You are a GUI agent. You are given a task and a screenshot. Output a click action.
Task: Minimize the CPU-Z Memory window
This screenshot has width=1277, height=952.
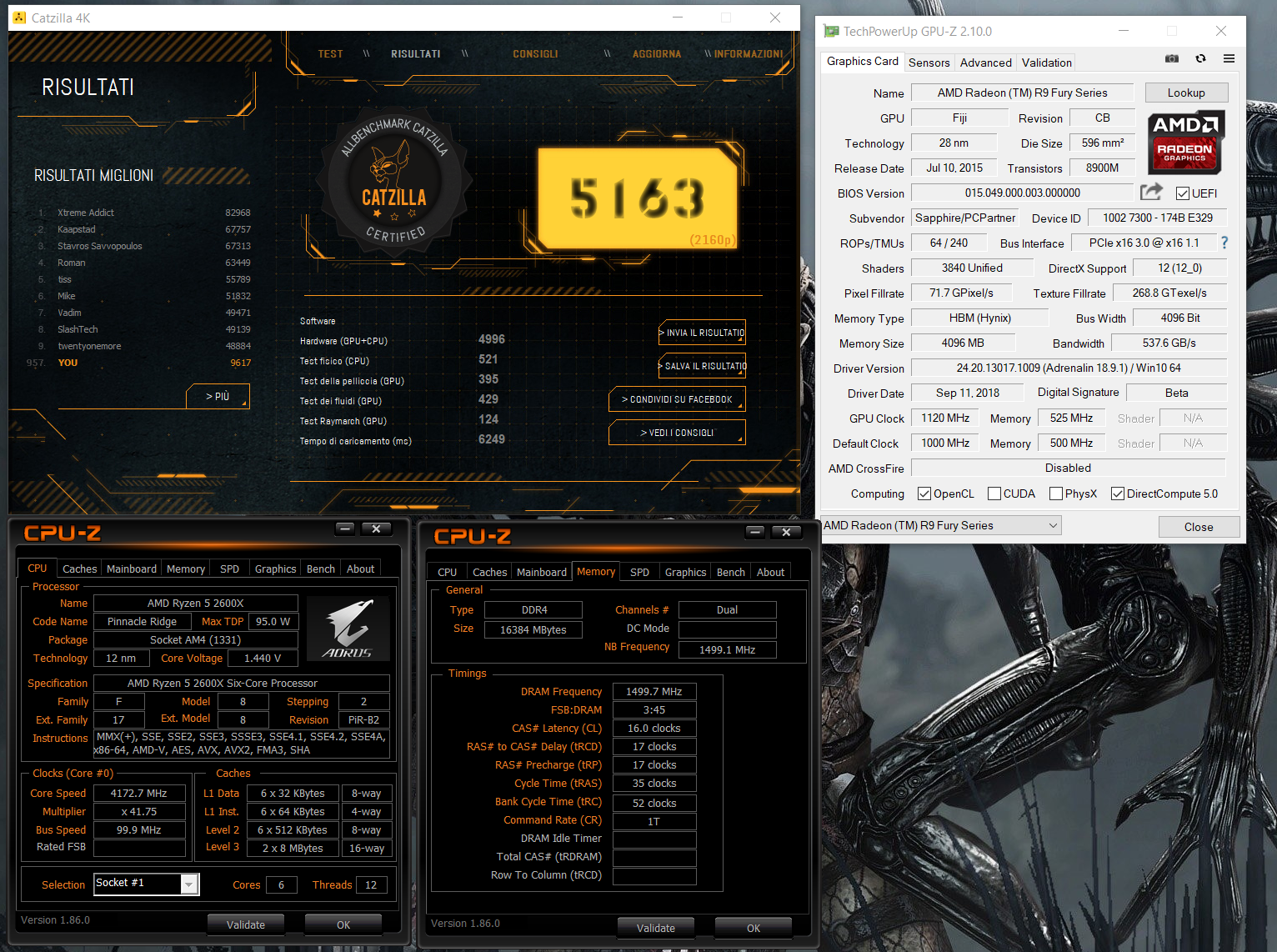click(x=755, y=532)
